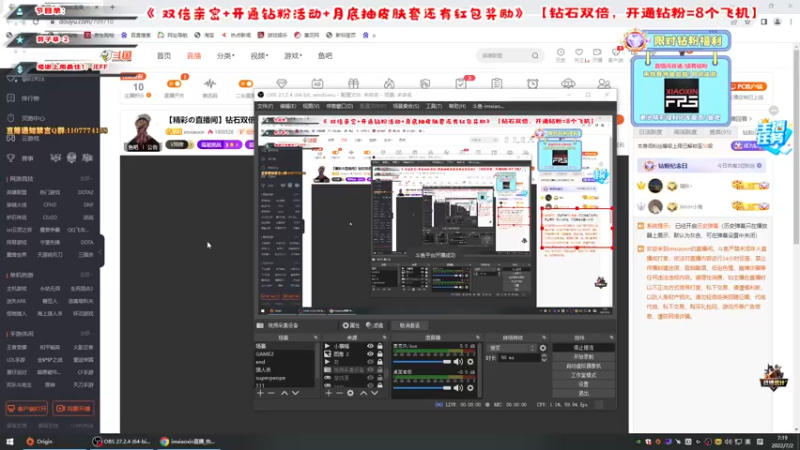Focus the Douyu search input field
This screenshot has height=450, width=800.
coord(504,56)
